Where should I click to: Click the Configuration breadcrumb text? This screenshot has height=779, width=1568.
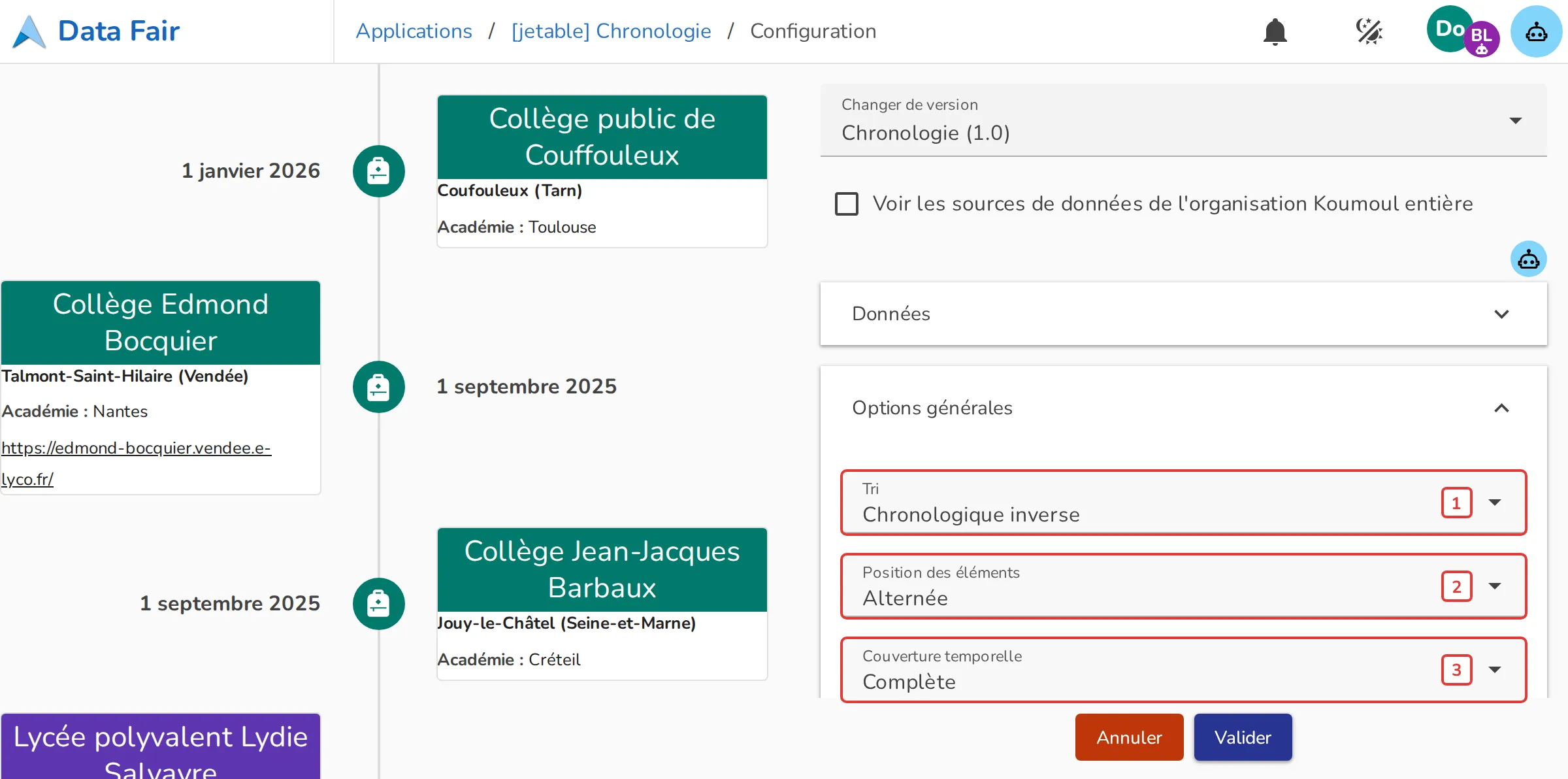tap(813, 31)
